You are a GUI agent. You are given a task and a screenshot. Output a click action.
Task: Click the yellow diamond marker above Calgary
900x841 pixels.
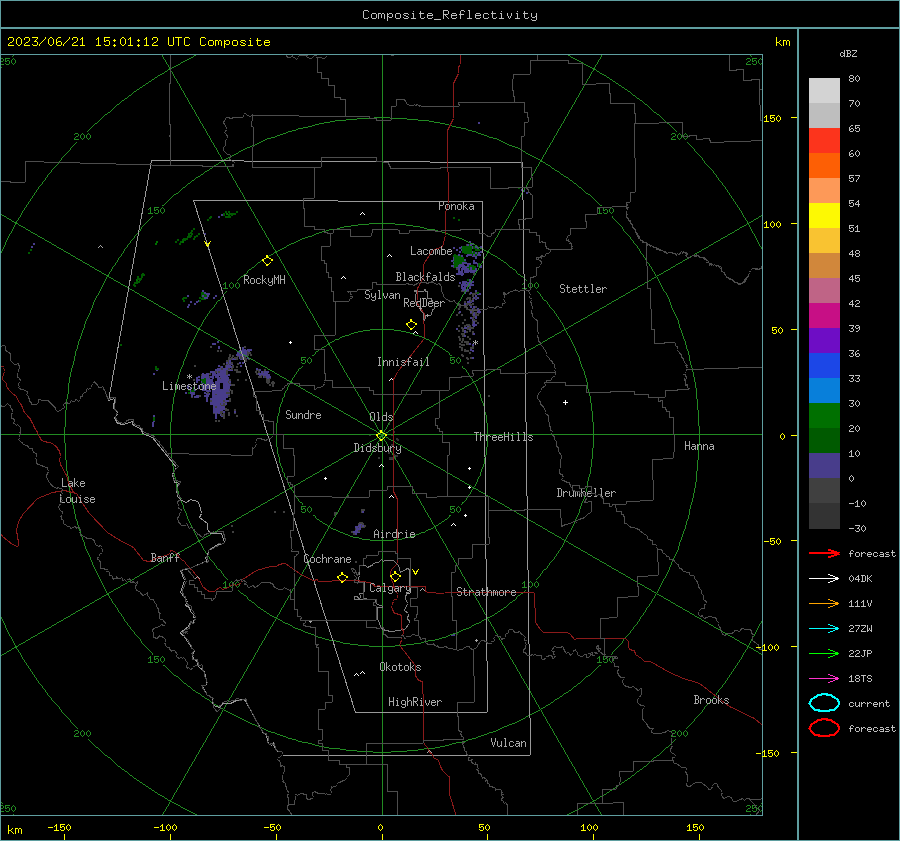point(395,576)
